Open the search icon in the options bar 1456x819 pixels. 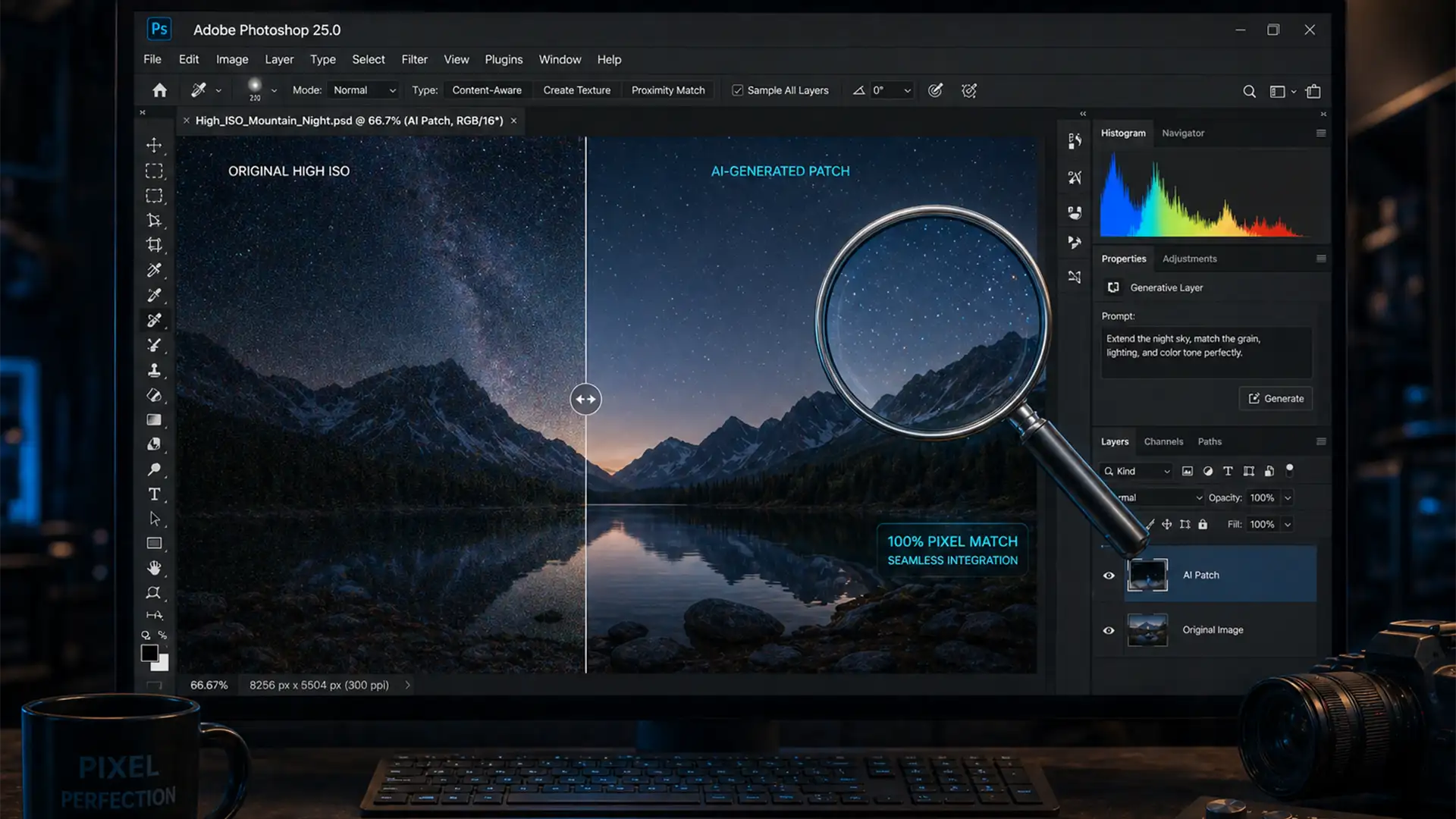coord(1248,90)
